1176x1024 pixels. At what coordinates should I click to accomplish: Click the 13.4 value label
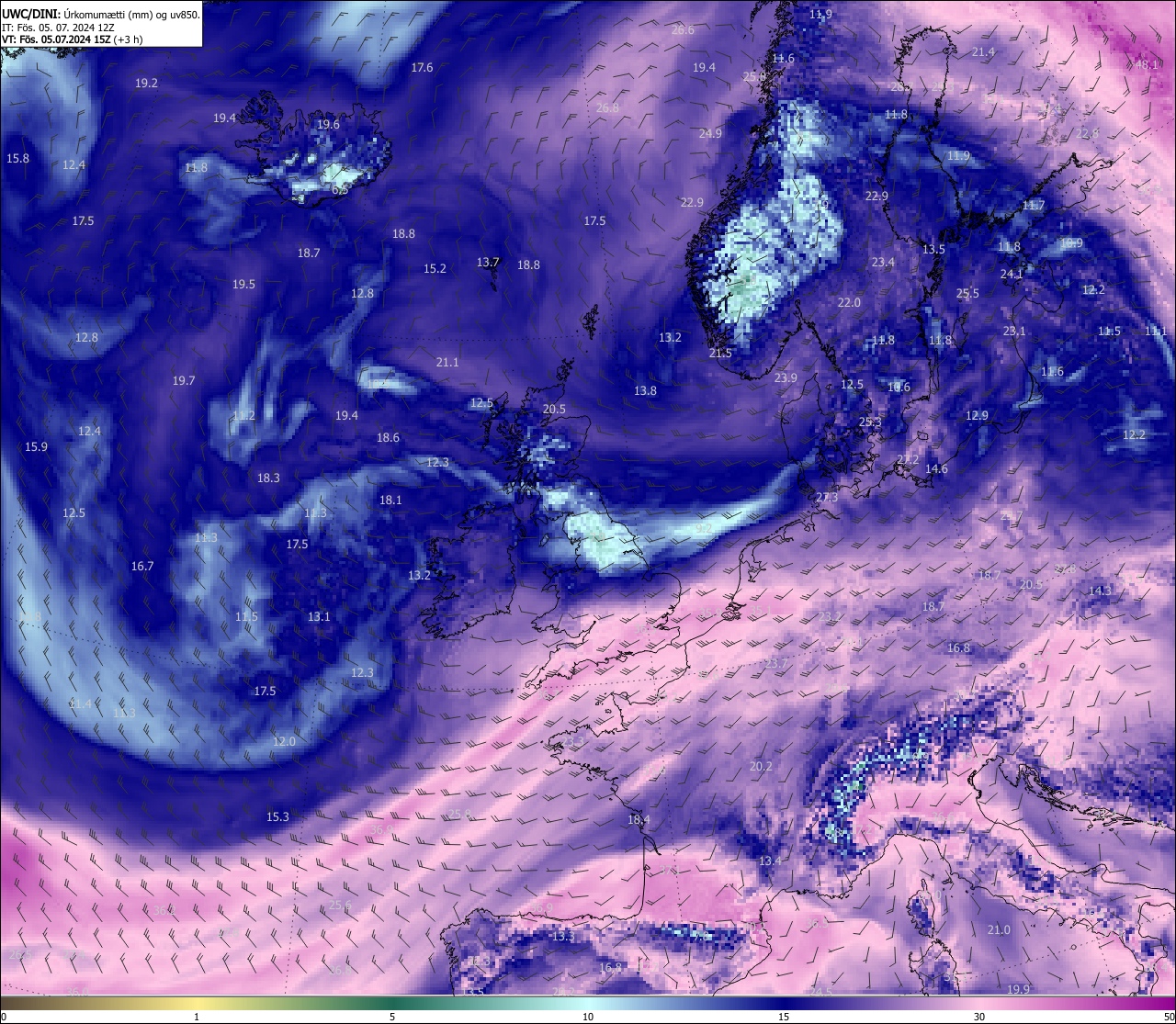(770, 861)
